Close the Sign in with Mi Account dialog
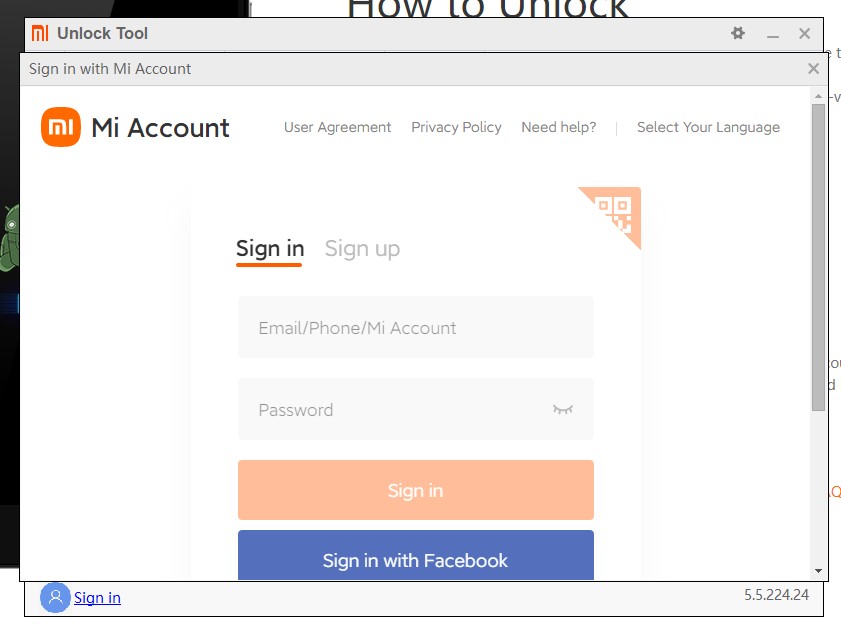This screenshot has height=624, width=841. [x=813, y=69]
